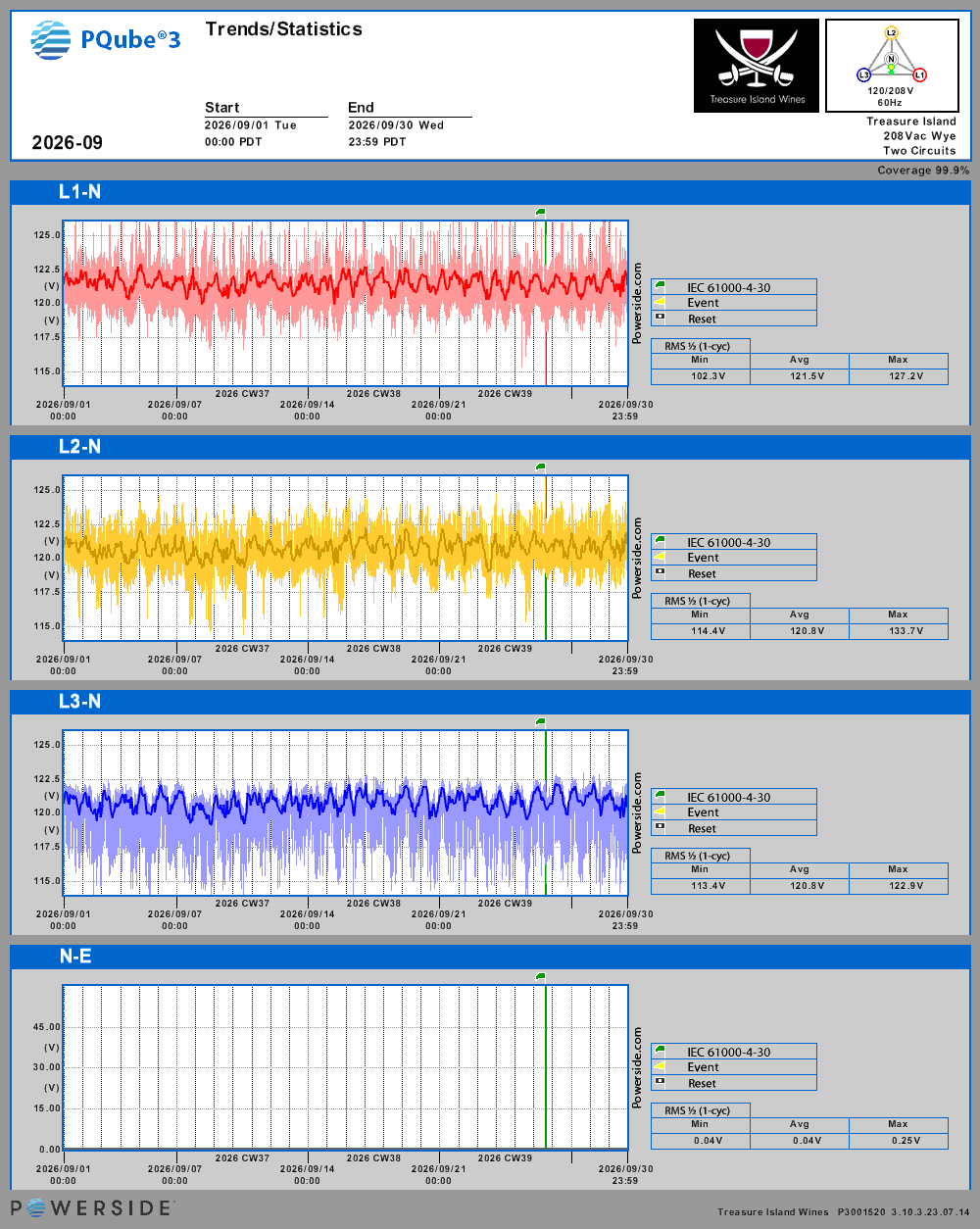Screen dimensions: 980x1229
Task: Click L3-N Avg value 120.8V
Action: tap(807, 886)
